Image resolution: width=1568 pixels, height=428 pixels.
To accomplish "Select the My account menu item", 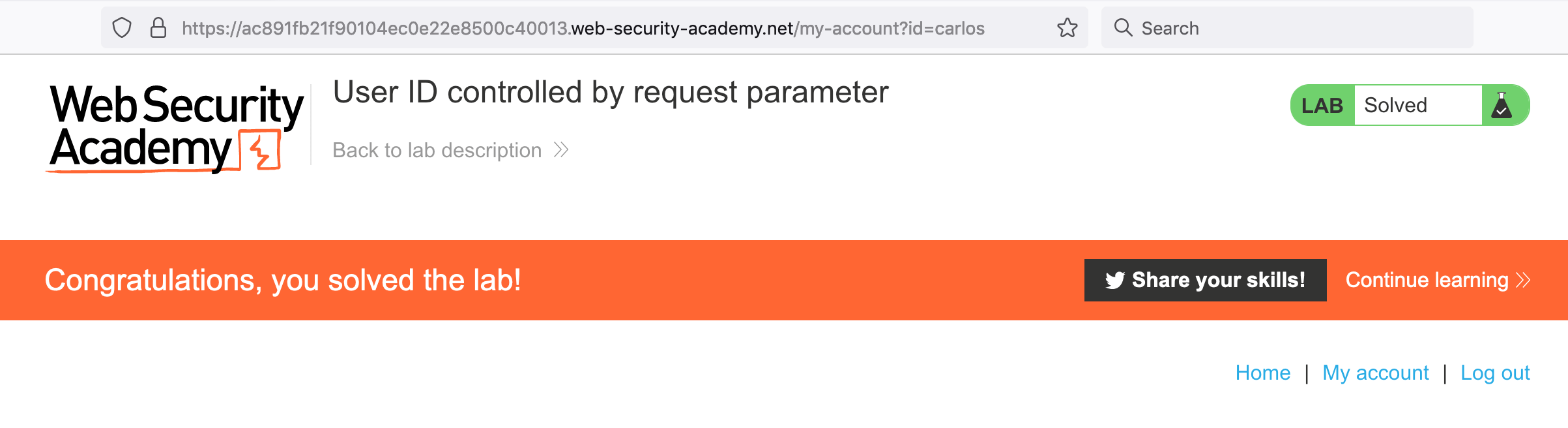I will (x=1374, y=373).
